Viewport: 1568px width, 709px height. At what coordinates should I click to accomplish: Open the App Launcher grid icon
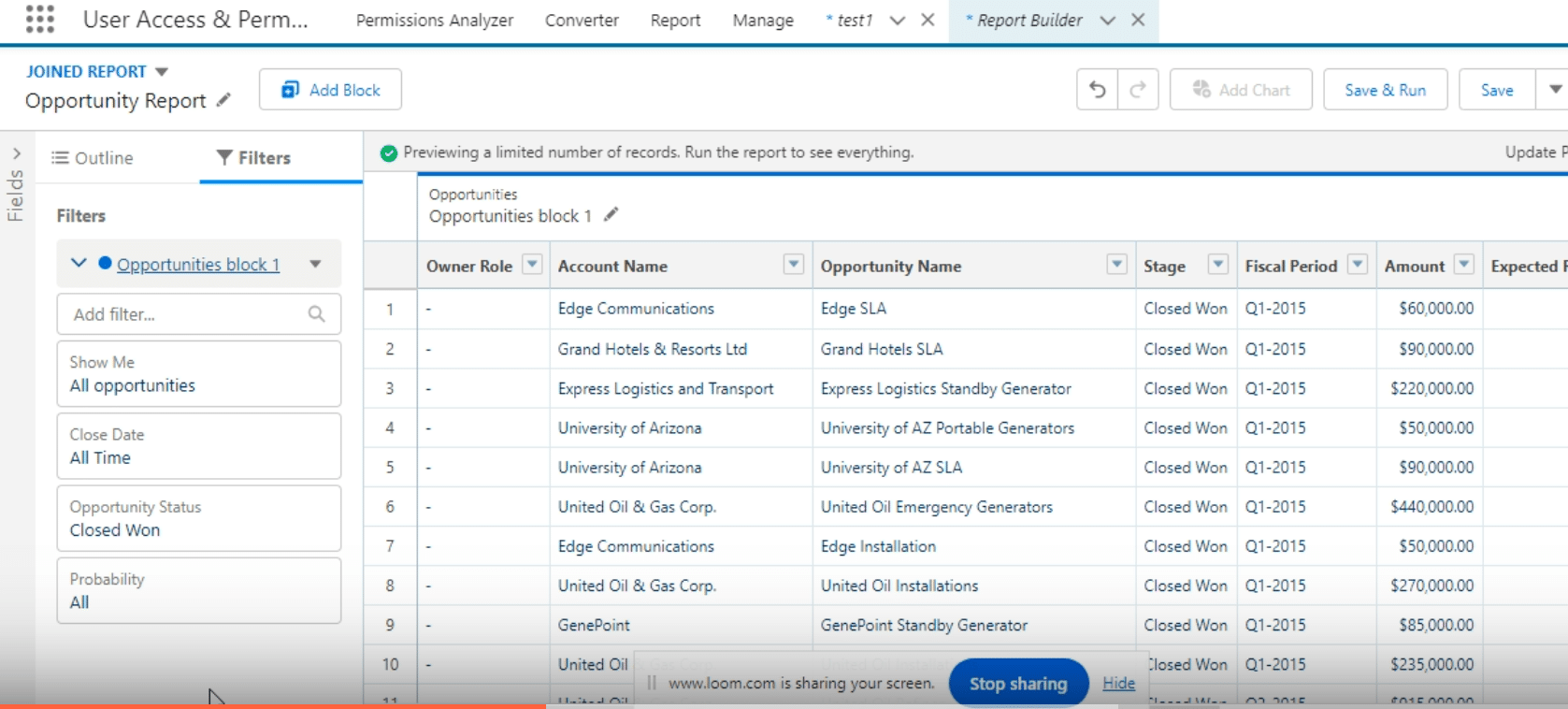click(x=39, y=19)
